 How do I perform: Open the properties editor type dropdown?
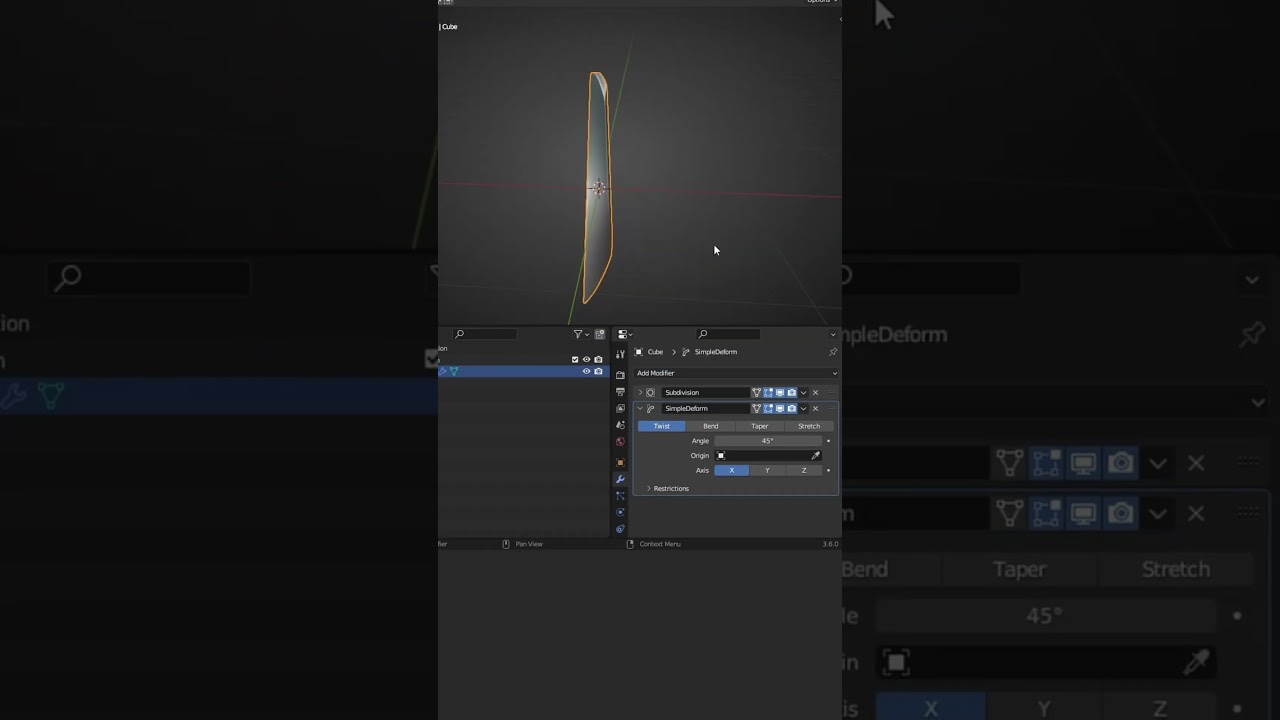[624, 334]
